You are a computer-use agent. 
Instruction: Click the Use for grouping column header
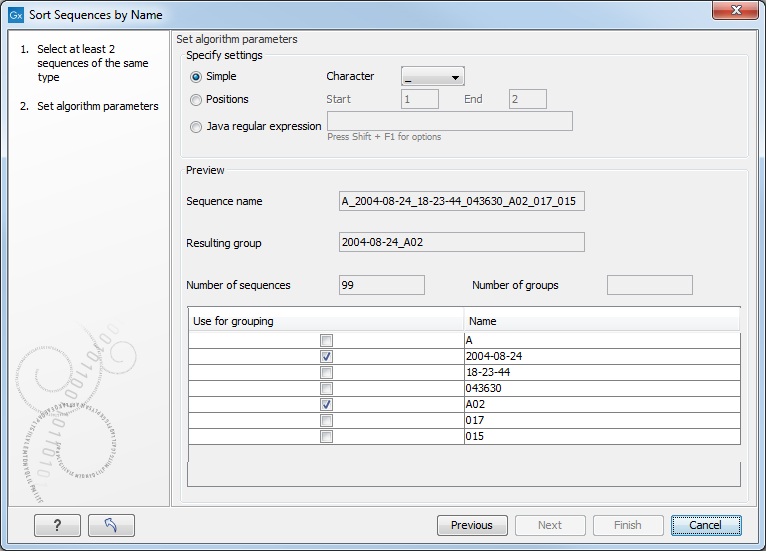point(326,321)
